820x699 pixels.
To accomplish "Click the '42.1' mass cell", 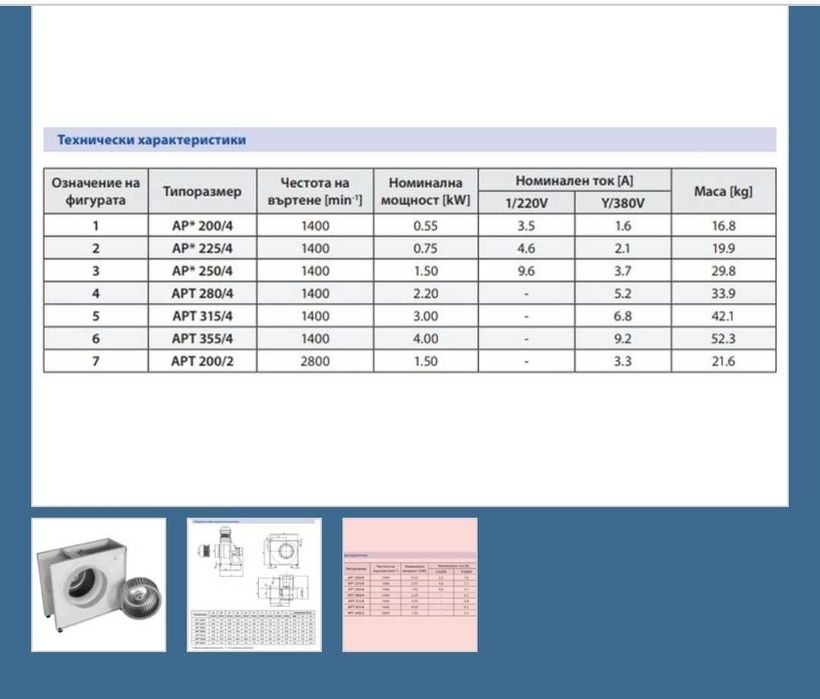I will (x=724, y=316).
